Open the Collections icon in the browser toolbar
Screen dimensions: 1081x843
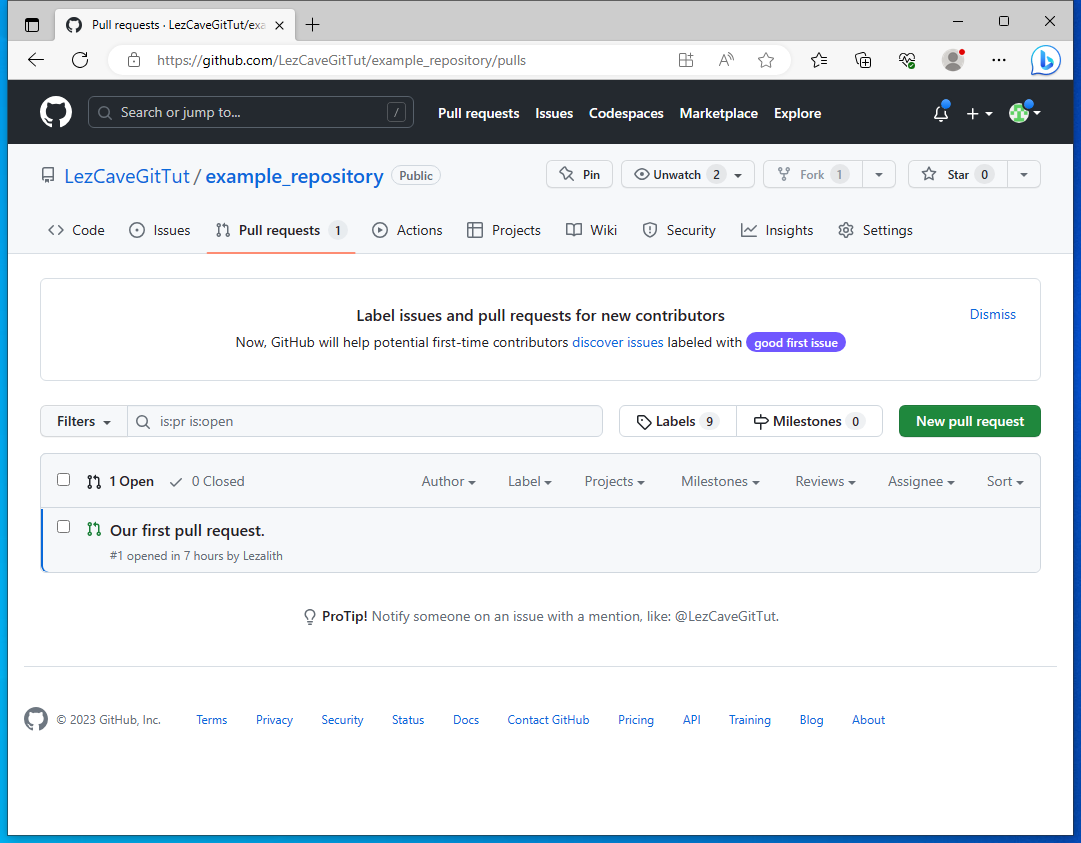pyautogui.click(x=862, y=60)
